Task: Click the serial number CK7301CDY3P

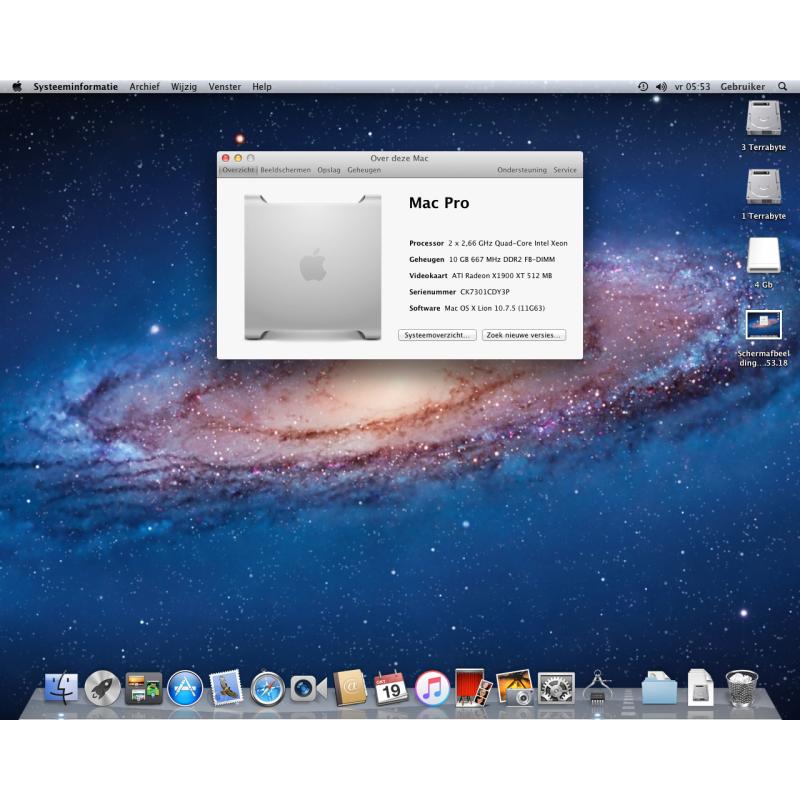Action: (485, 292)
